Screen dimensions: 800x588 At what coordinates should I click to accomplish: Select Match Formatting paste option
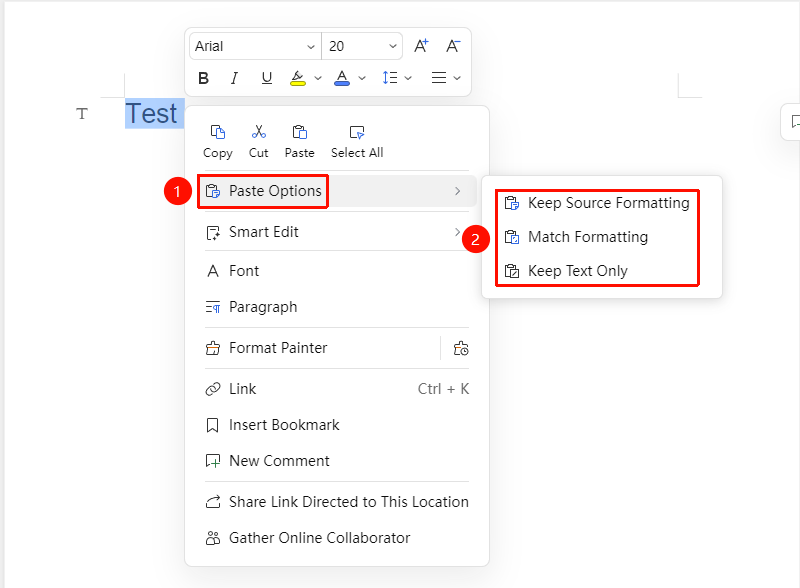coord(602,237)
